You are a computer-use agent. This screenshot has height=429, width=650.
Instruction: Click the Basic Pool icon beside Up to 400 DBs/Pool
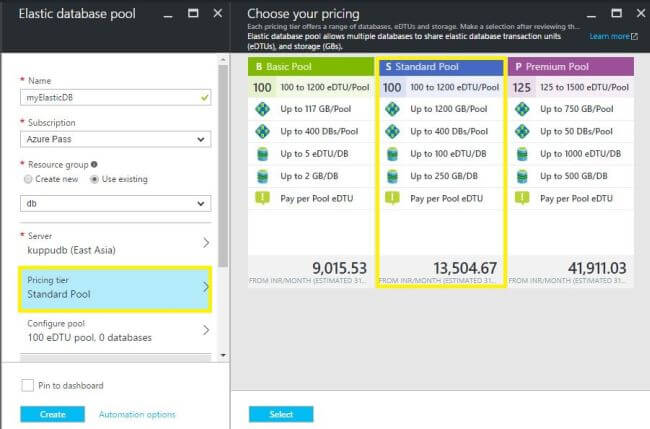tap(262, 131)
